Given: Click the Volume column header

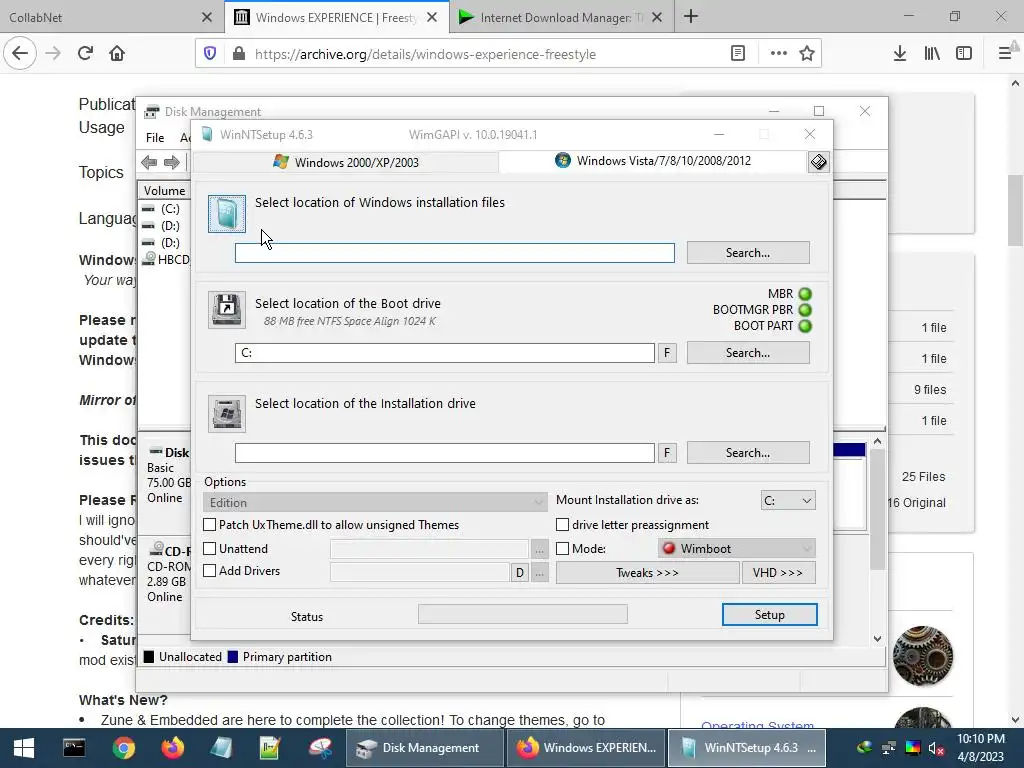Looking at the screenshot, I should coord(165,191).
